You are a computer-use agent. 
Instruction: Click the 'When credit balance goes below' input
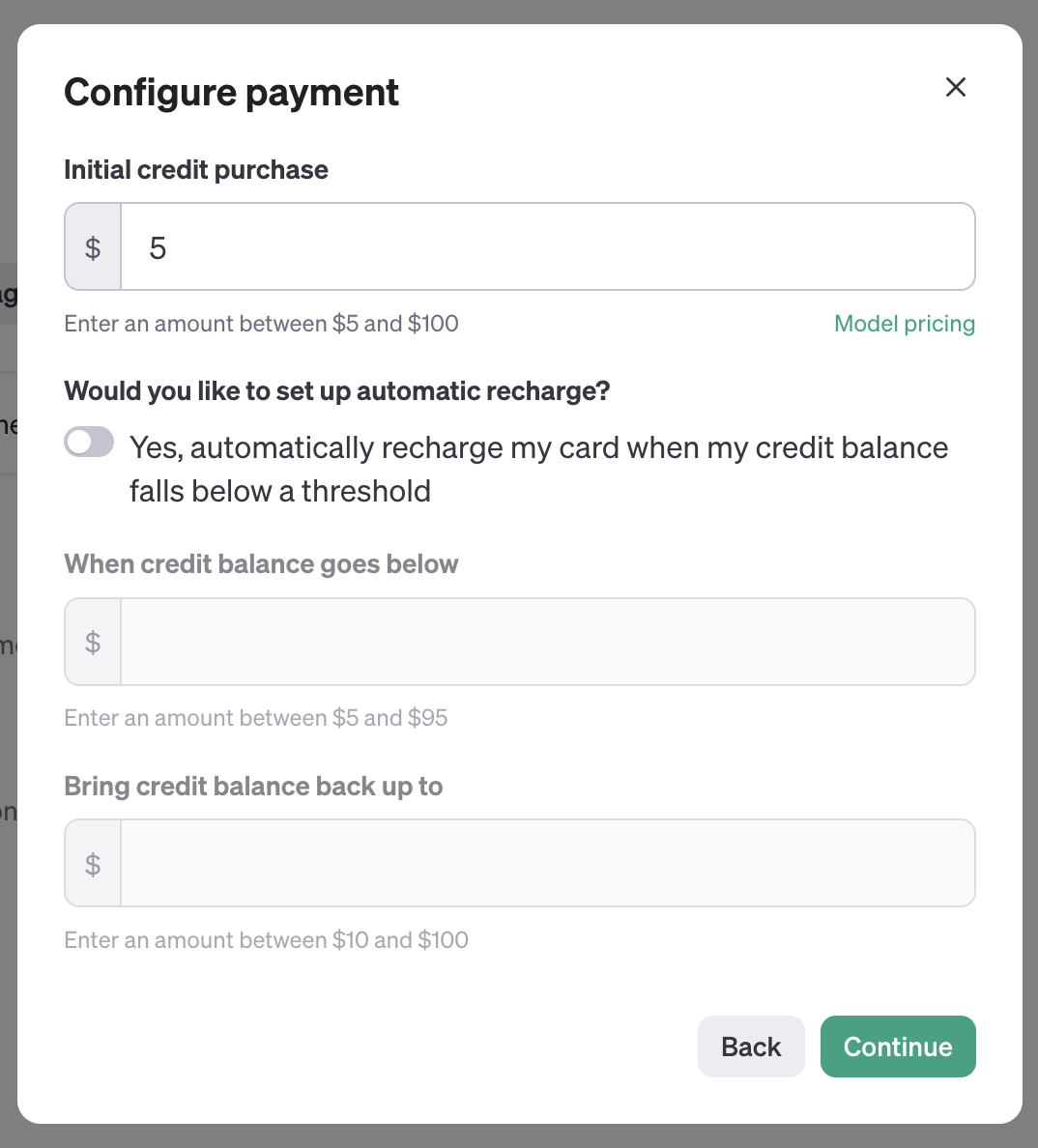click(547, 642)
